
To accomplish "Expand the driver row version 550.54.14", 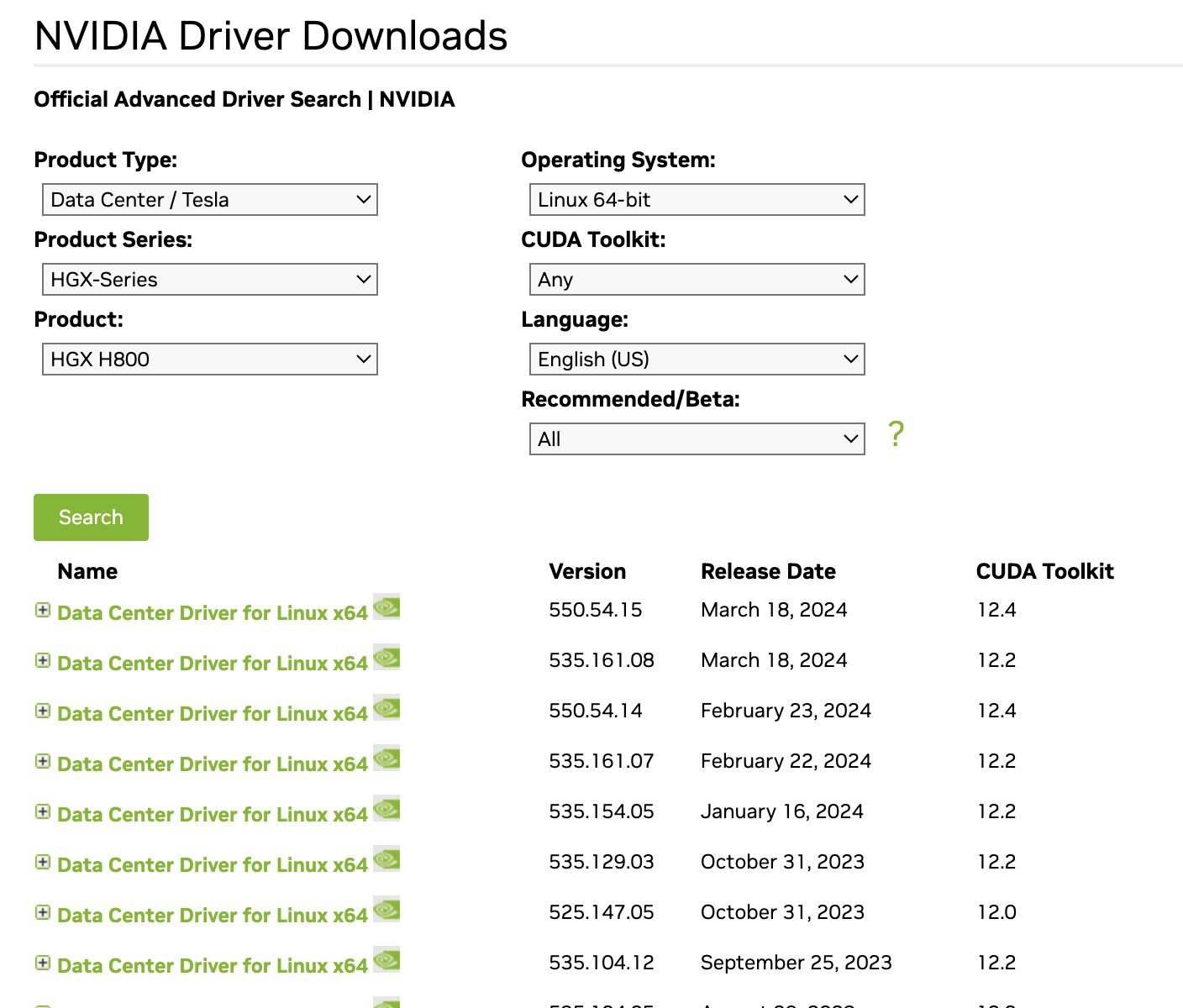I will [43, 711].
